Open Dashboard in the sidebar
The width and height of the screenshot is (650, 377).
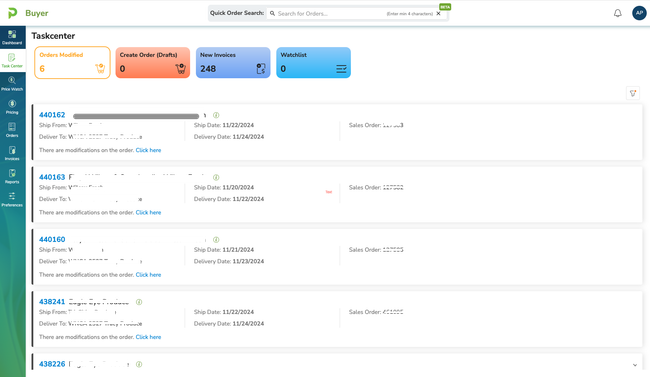(x=12, y=37)
